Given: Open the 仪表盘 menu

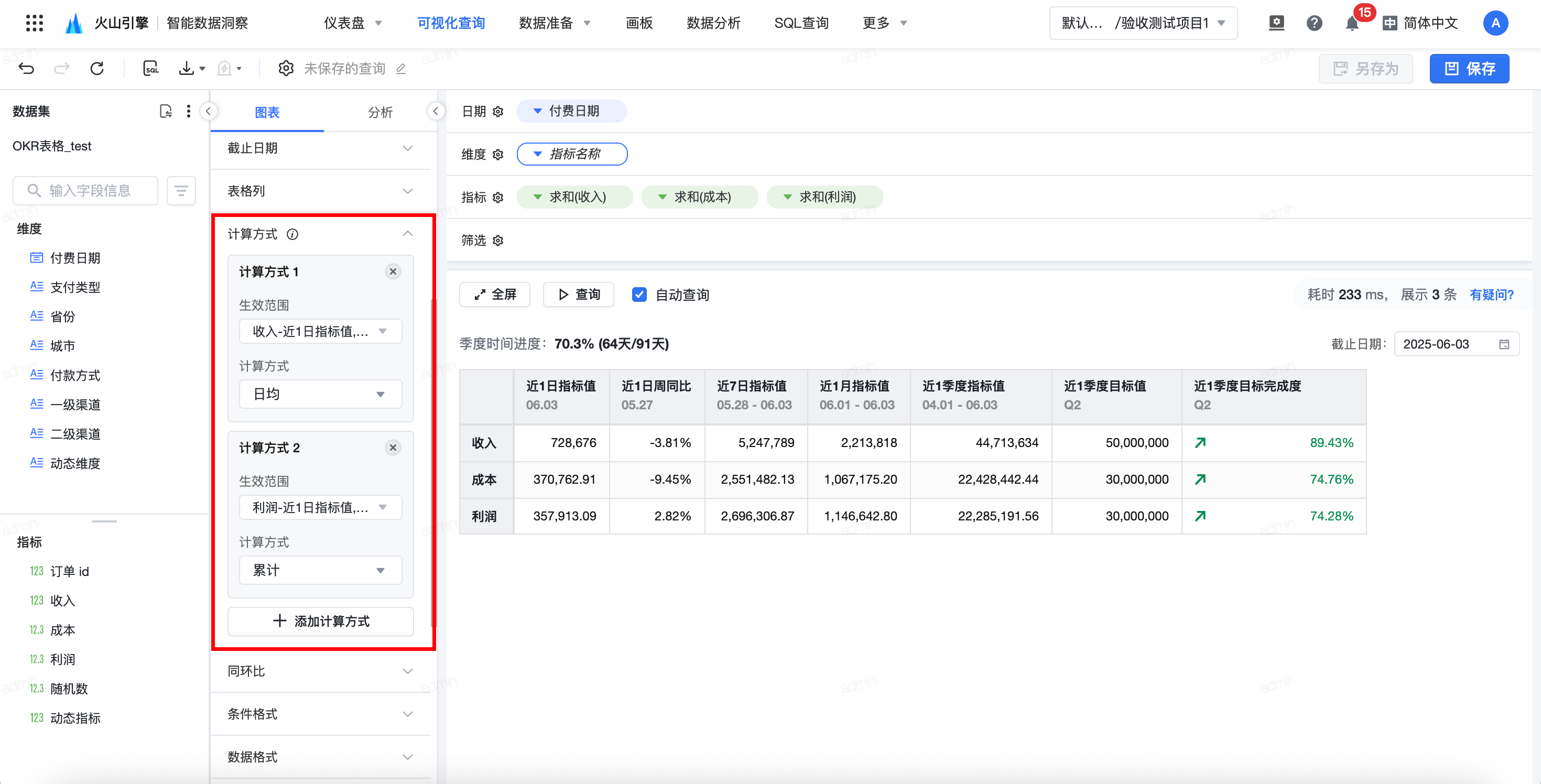Looking at the screenshot, I should [352, 24].
